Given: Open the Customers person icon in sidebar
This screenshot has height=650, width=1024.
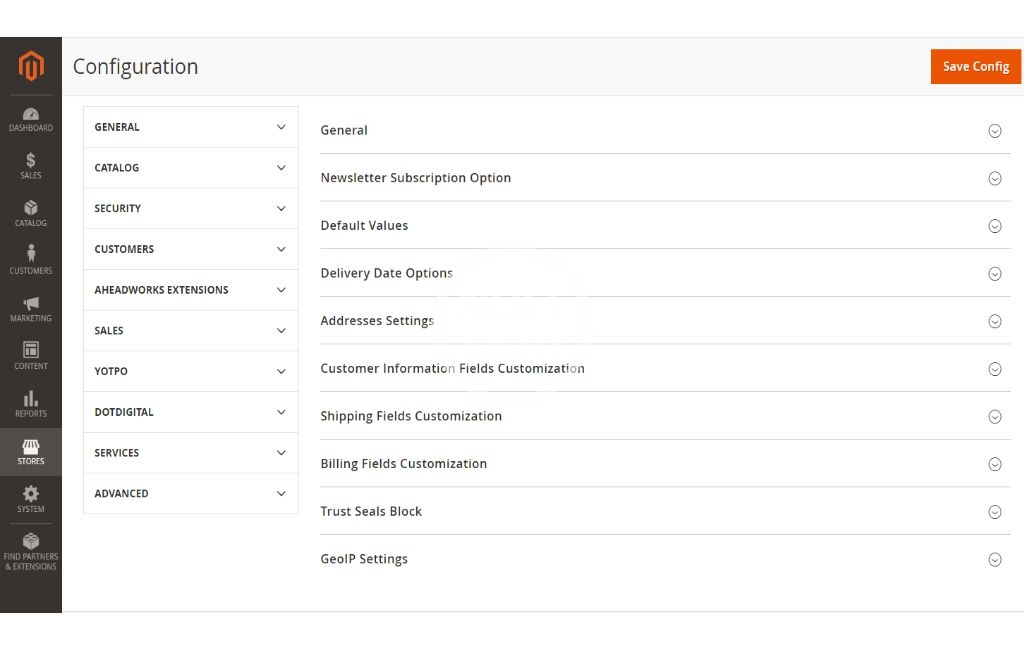Looking at the screenshot, I should (x=31, y=255).
